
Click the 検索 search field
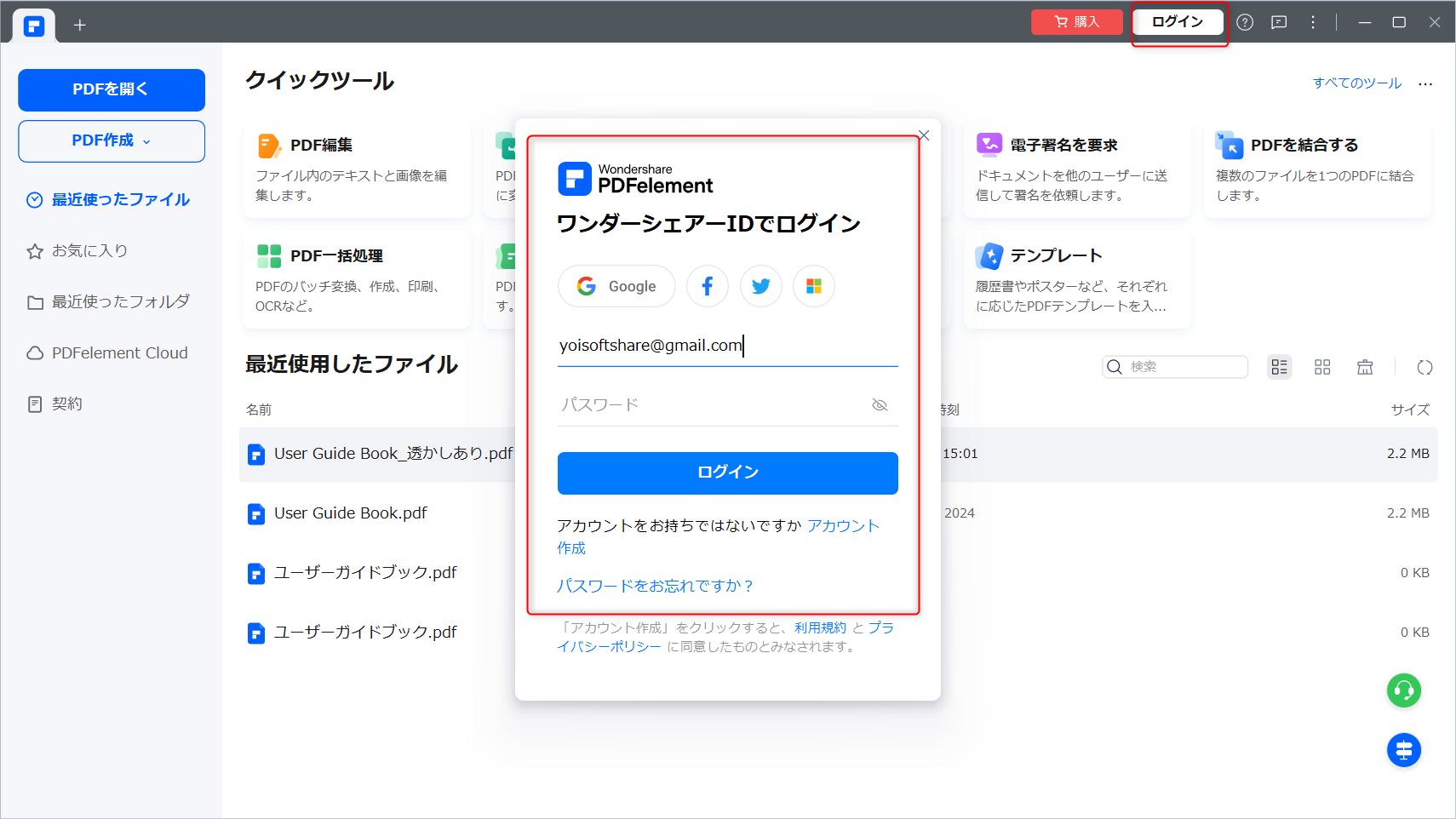(x=1175, y=367)
